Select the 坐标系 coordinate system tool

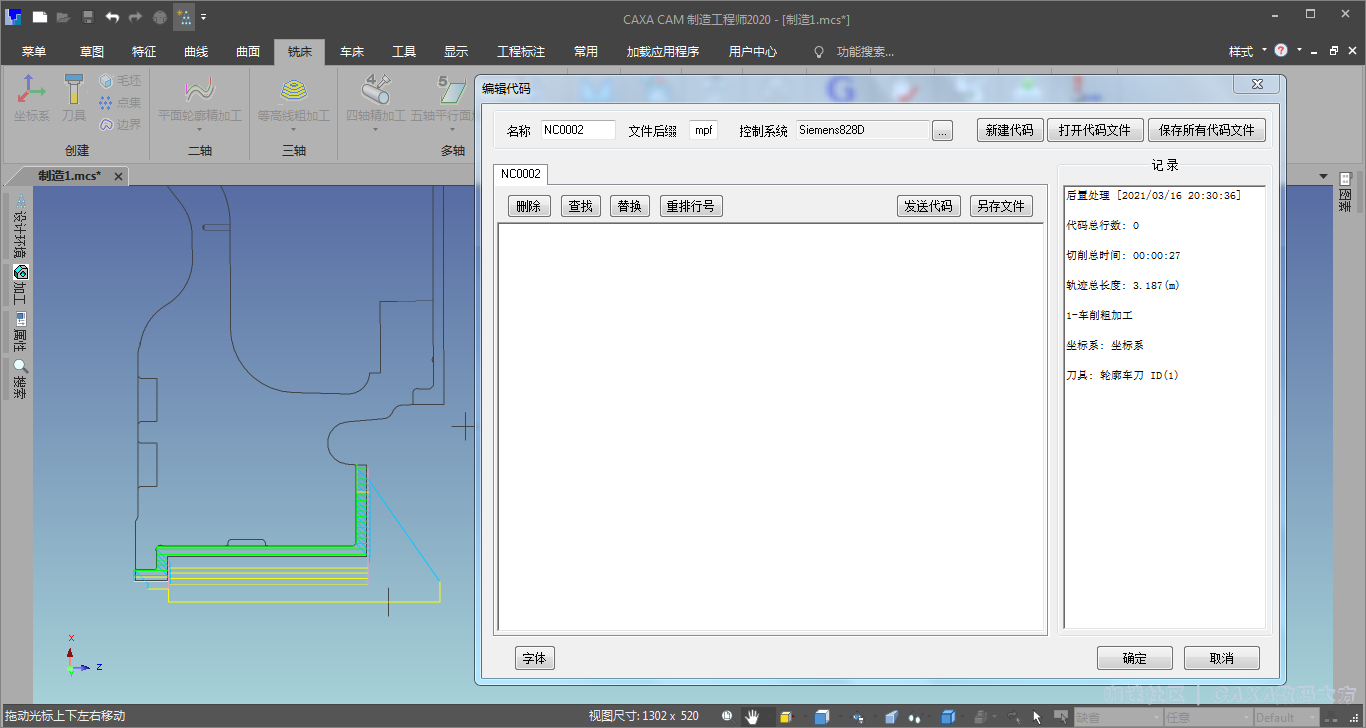pyautogui.click(x=32, y=98)
